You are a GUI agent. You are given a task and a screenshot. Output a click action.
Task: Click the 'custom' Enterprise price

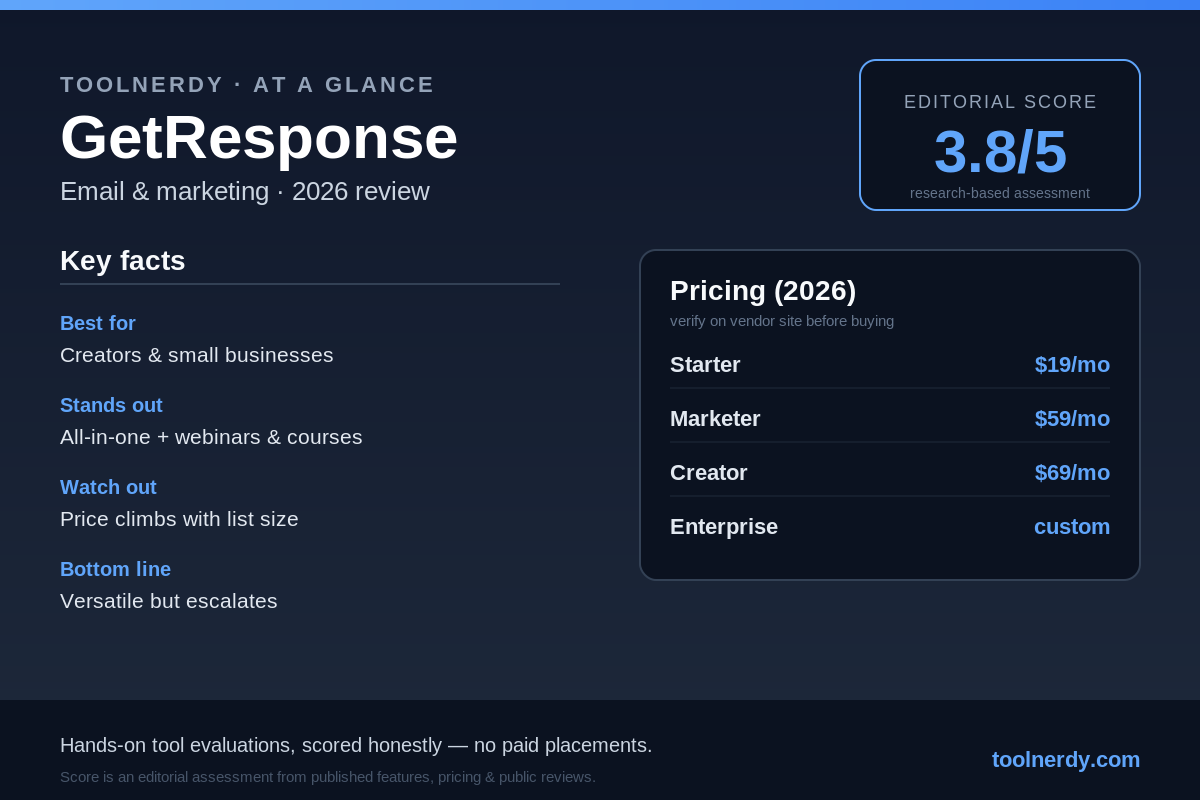pyautogui.click(x=1072, y=527)
